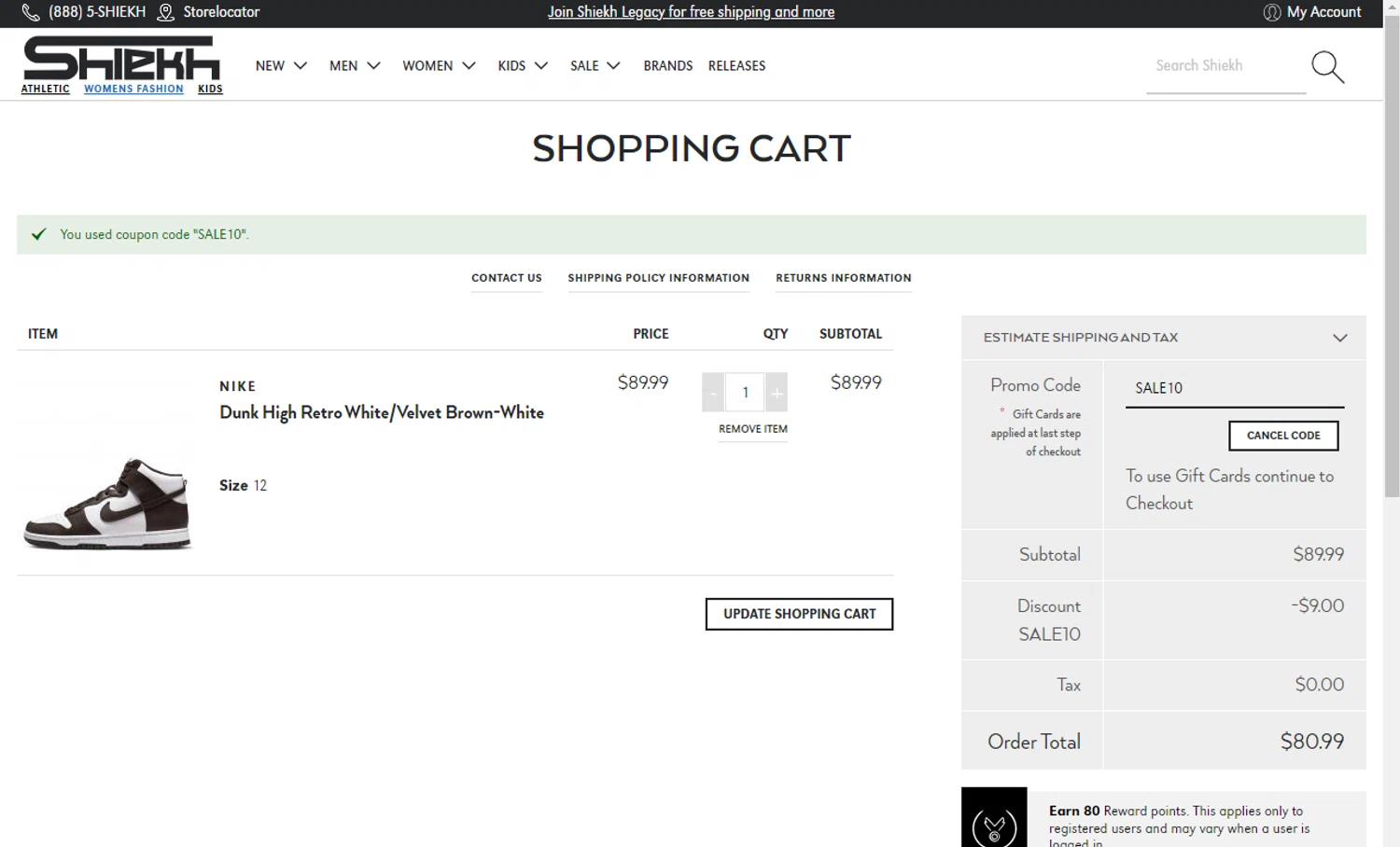The image size is (1400, 847).
Task: Open the RELEASES menu item
Action: point(736,65)
